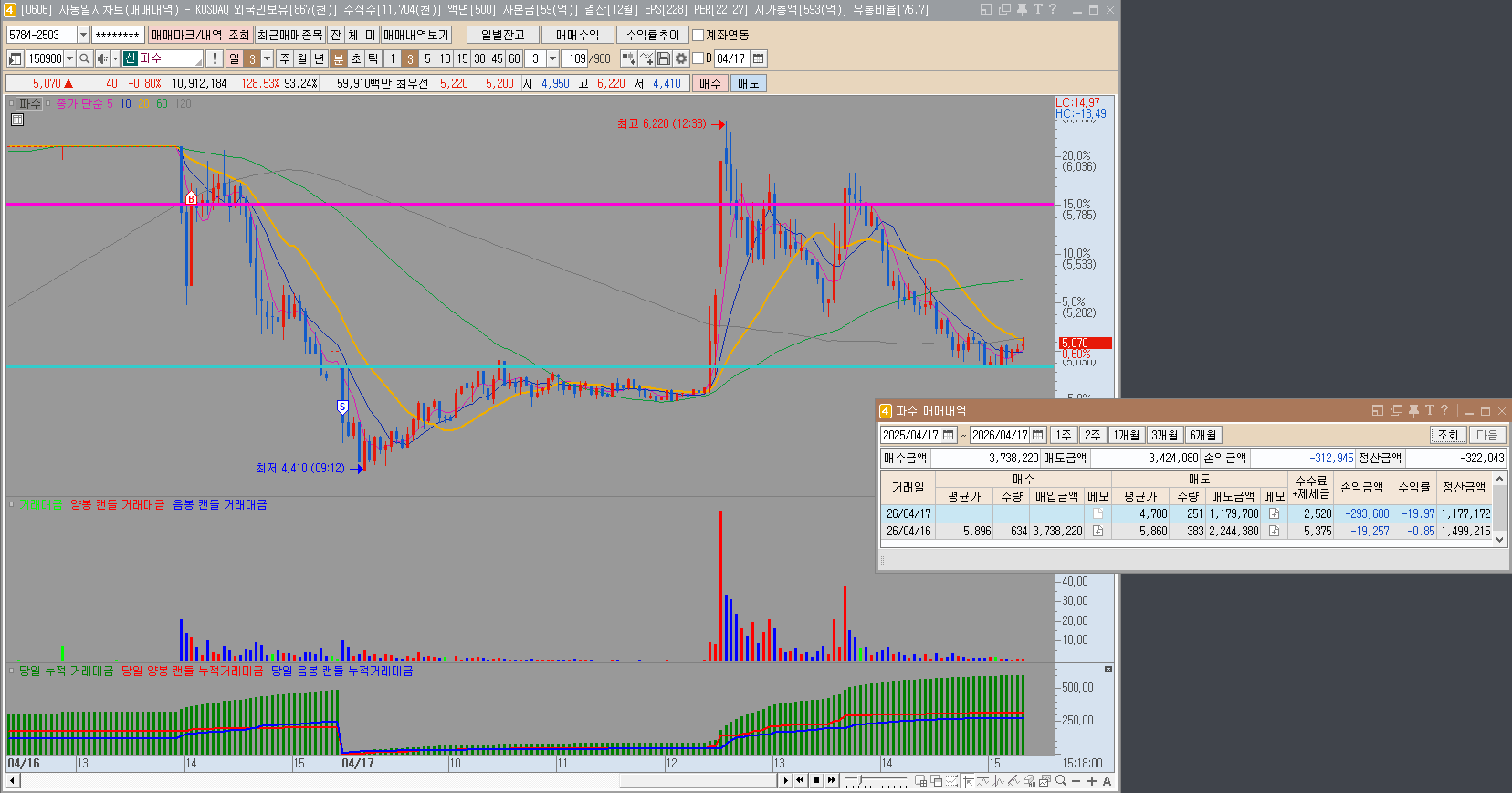Click the grid icon in chart corner
This screenshot has height=793, width=1512.
(16, 120)
